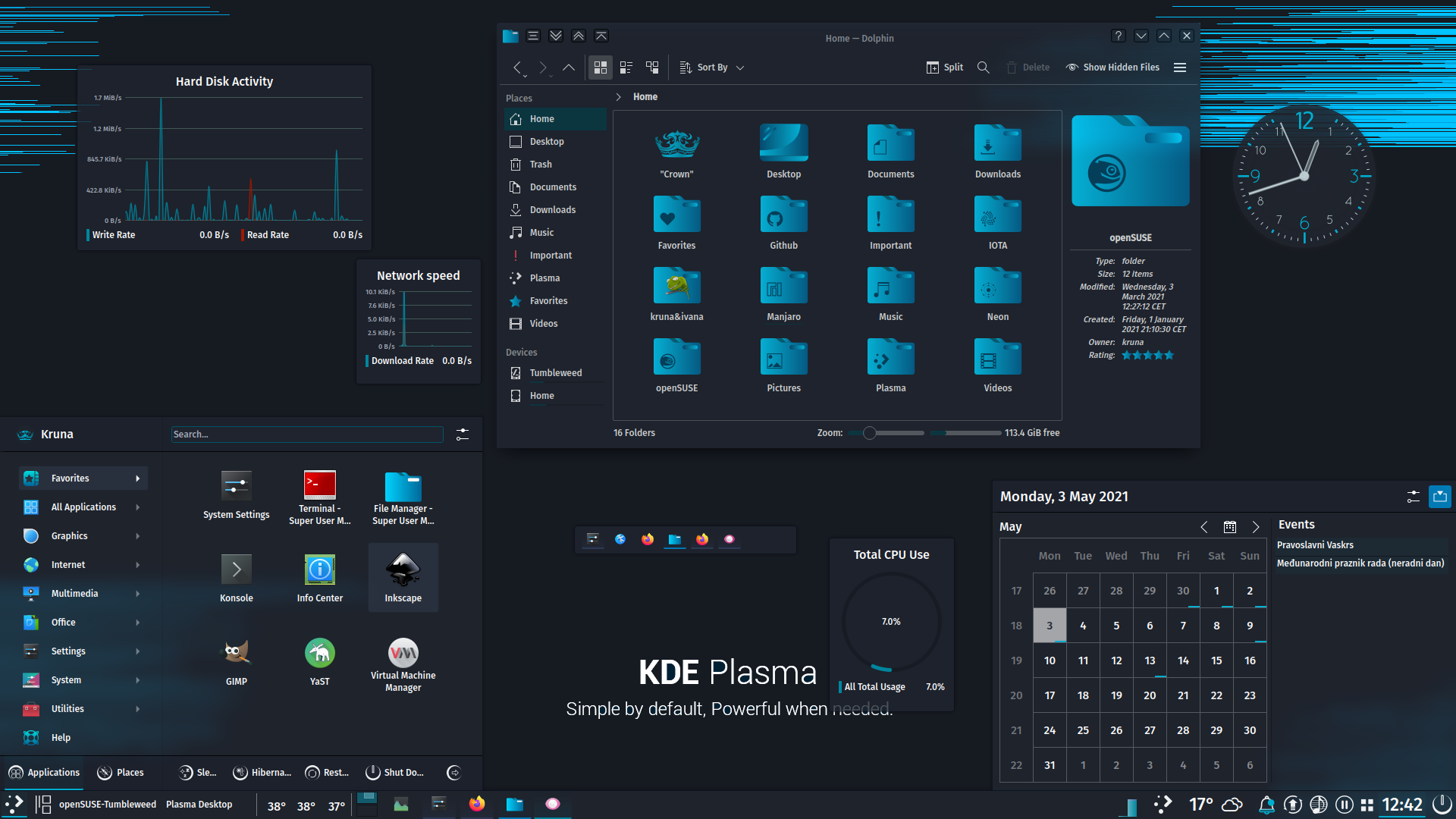1456x819 pixels.
Task: Focus the launcher Search field
Action: pos(307,435)
